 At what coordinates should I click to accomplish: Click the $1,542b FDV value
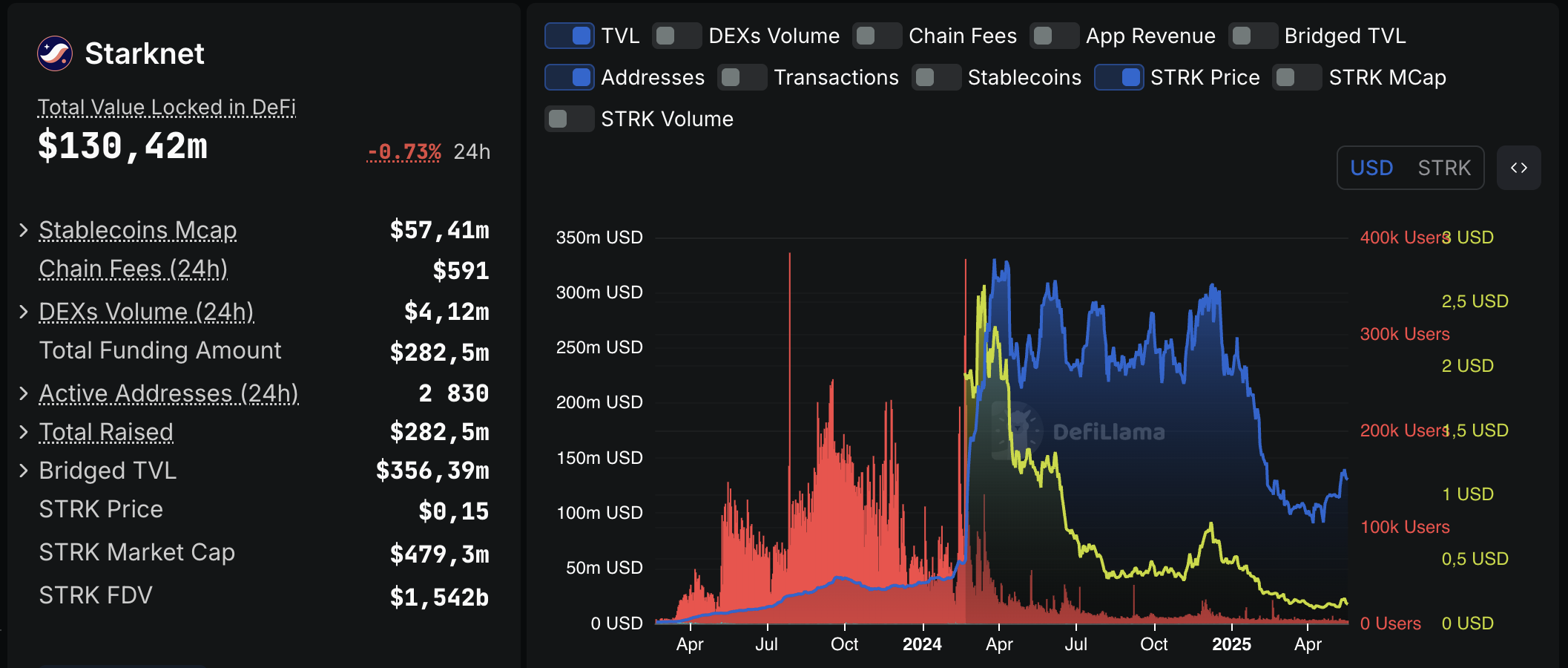(x=440, y=597)
